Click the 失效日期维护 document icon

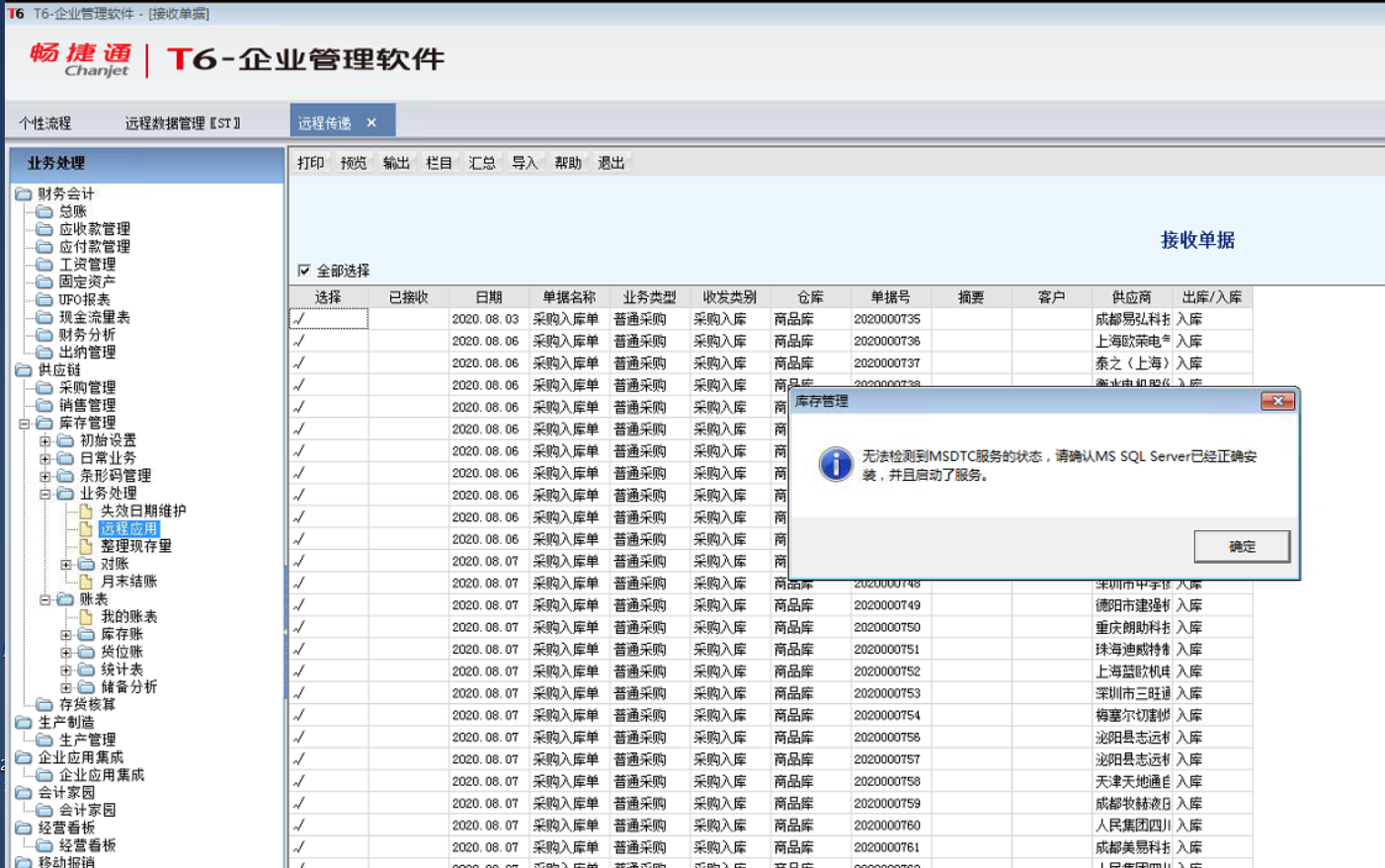coord(86,511)
